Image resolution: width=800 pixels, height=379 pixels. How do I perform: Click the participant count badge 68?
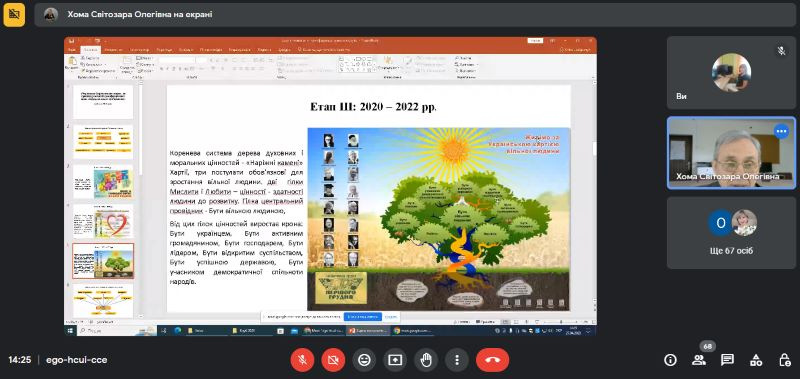click(x=707, y=347)
